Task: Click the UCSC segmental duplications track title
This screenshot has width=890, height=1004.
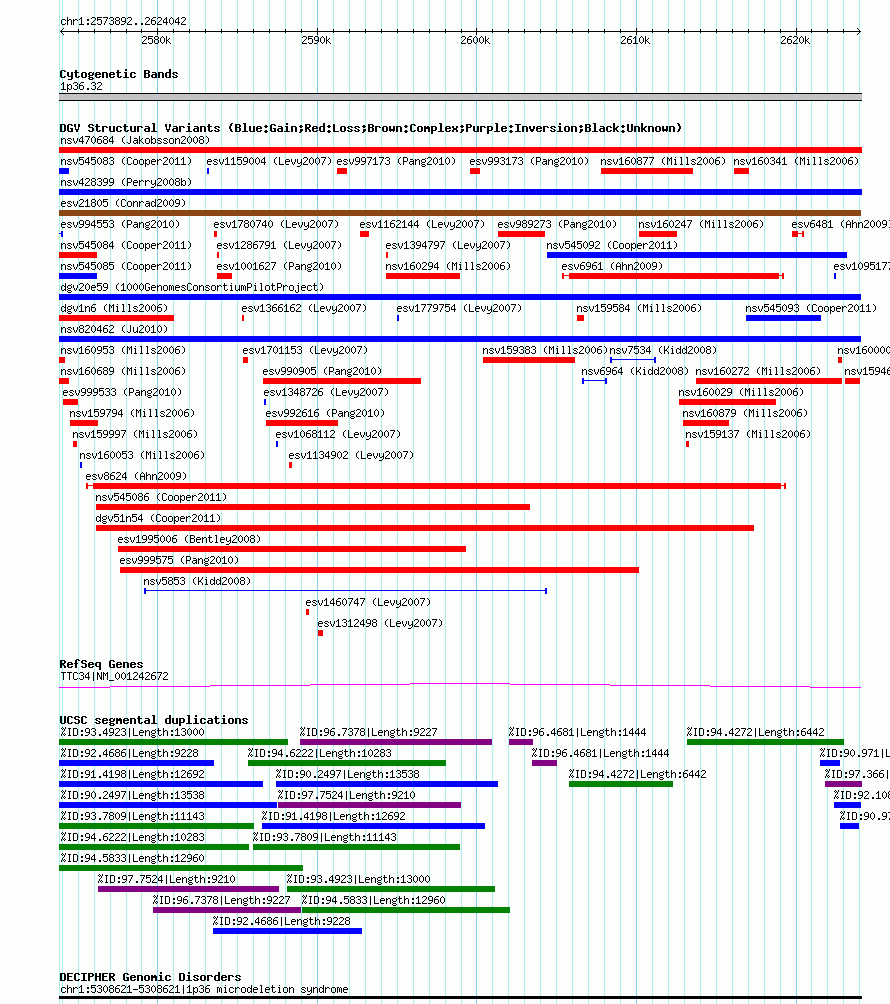Action: click(154, 720)
